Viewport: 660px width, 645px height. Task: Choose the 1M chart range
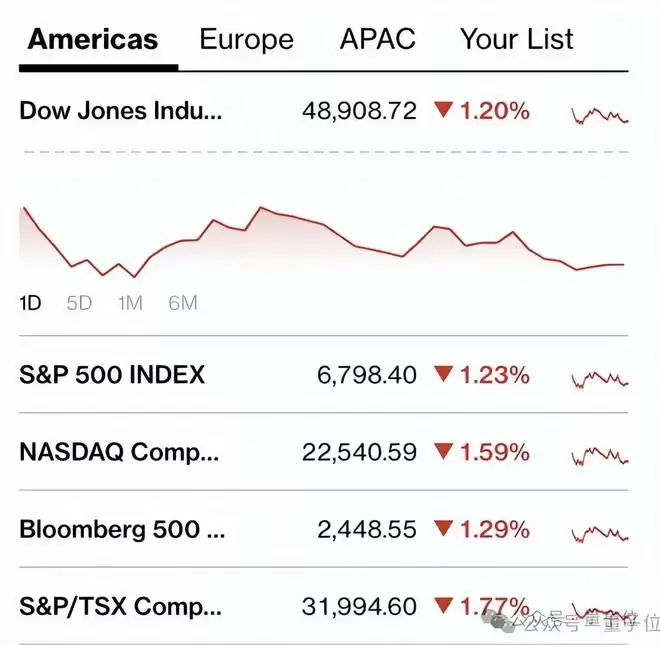(130, 303)
